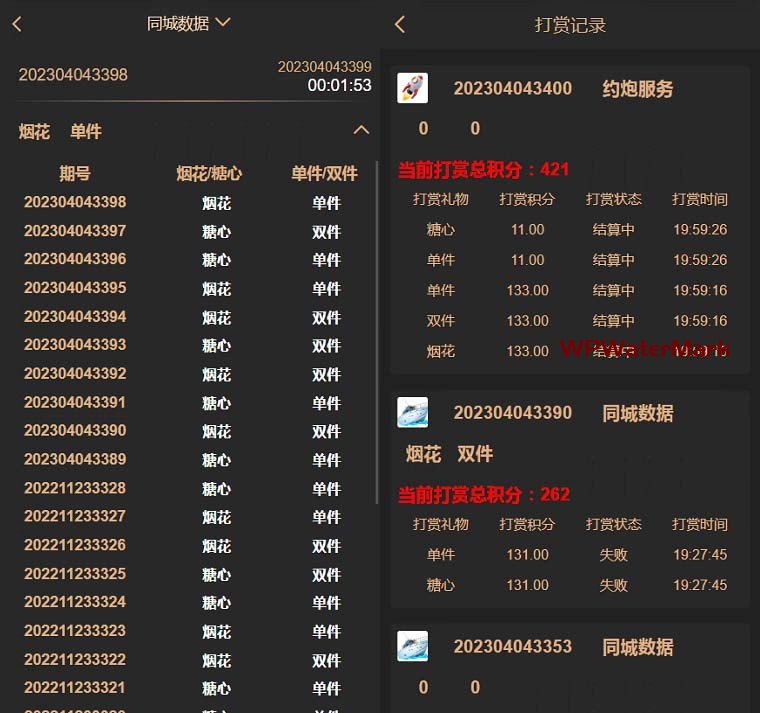Click the ship icon for record 202304043353
Screen dimensions: 760x713
[x=413, y=646]
